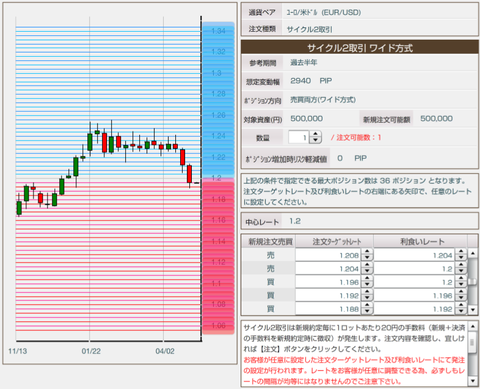Raise the 1.192 buy target rate
The width and height of the screenshot is (480, 389).
[367, 292]
